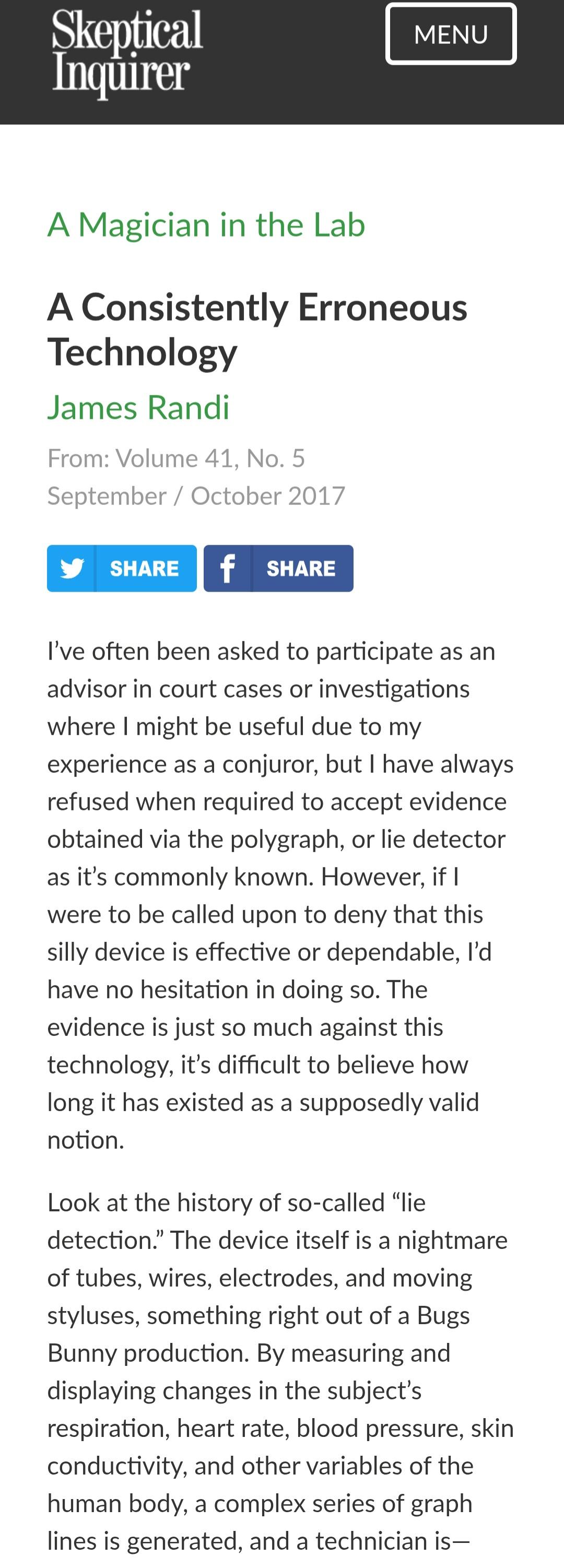Open the MENU button in header
Viewport: 564px width, 1568px height.
451,34
